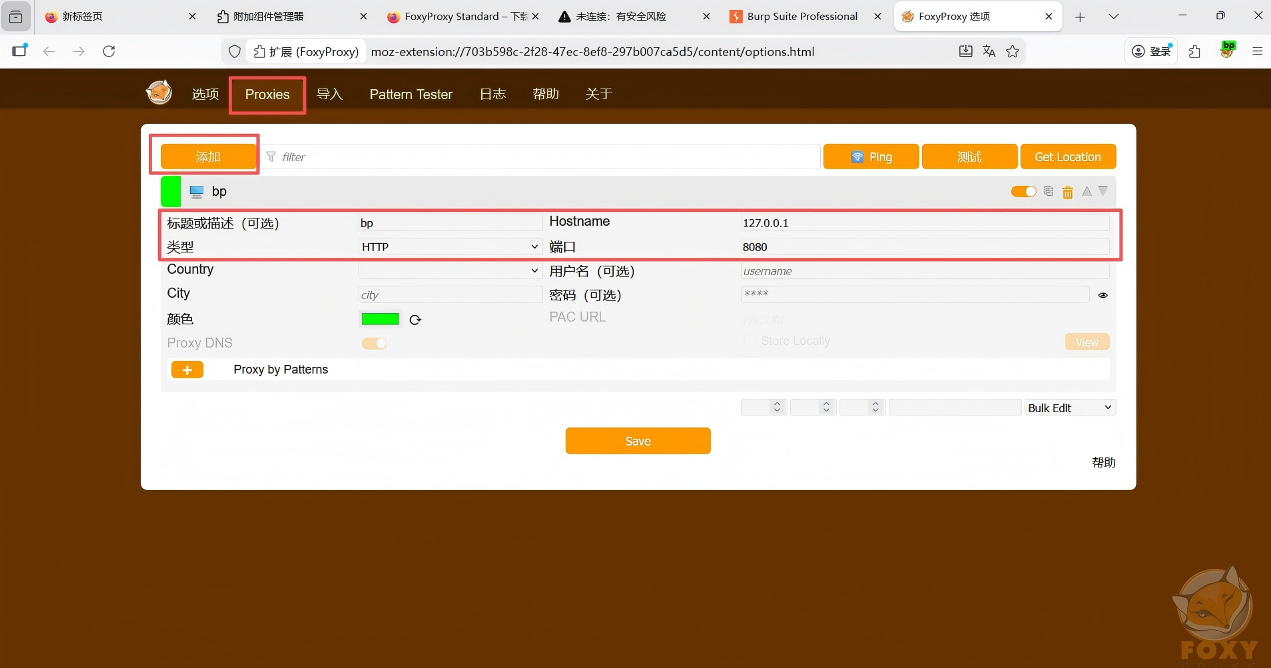
Task: Click the username input field
Action: point(925,271)
